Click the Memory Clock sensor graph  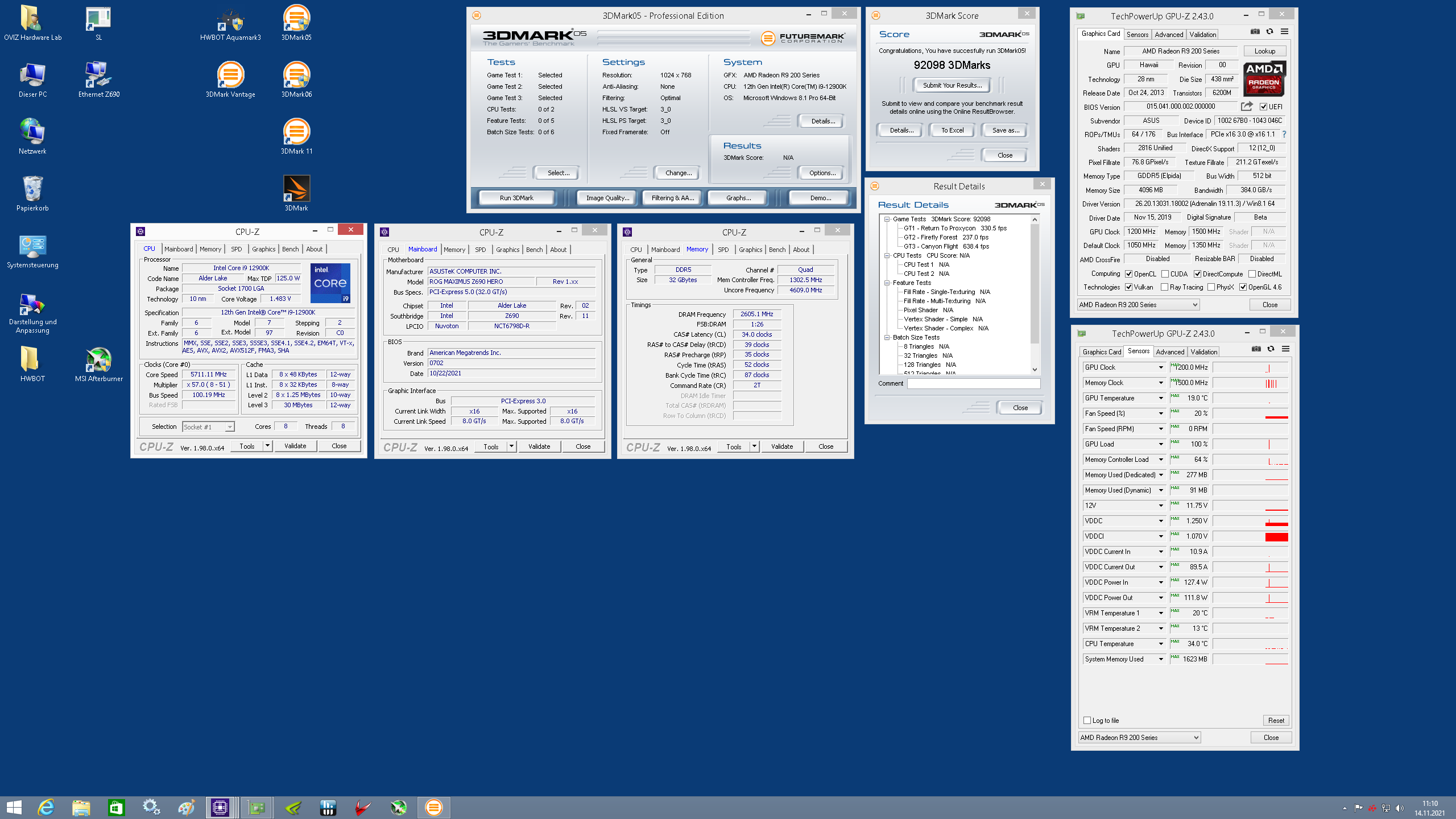(x=1250, y=383)
